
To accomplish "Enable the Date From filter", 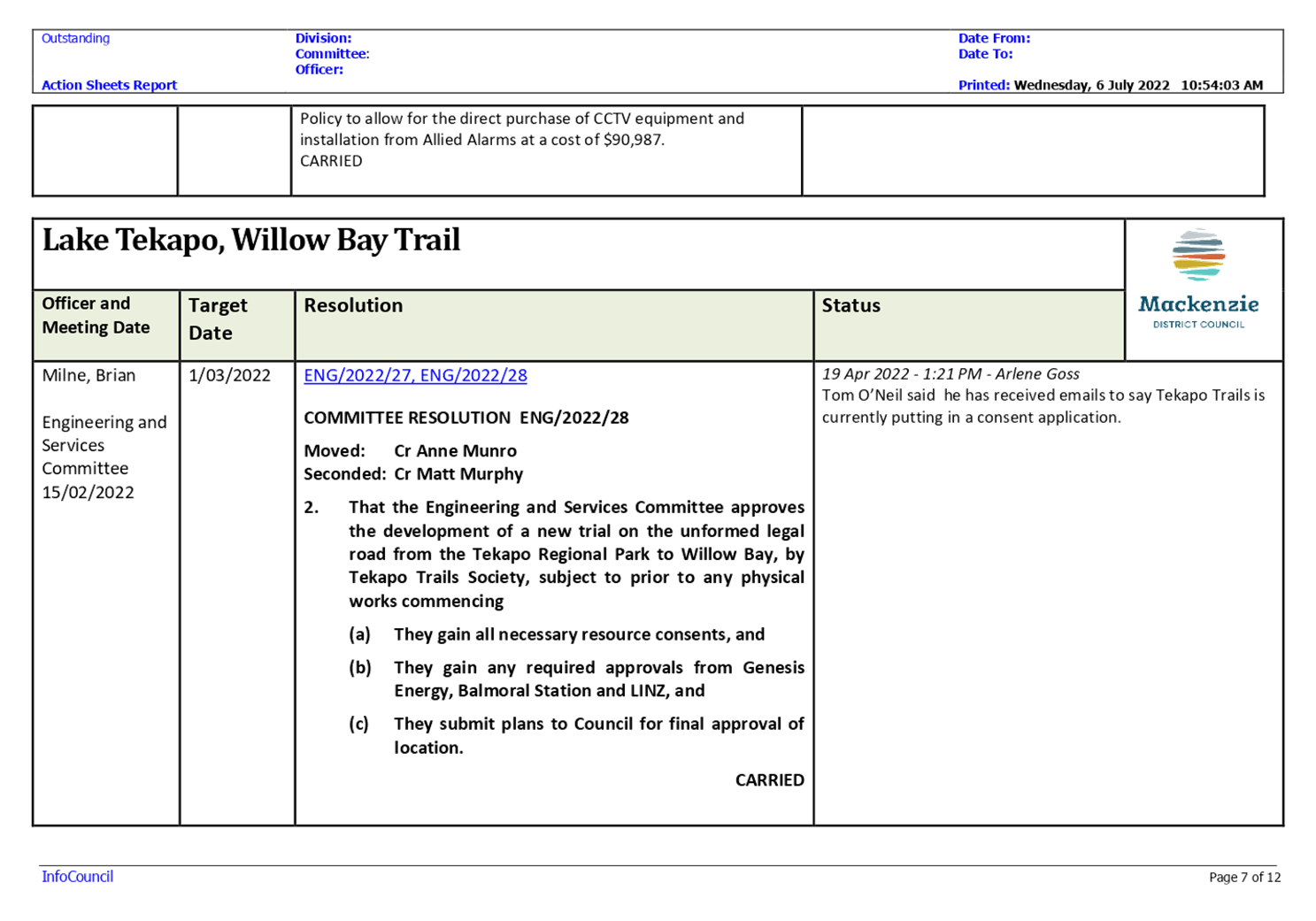I will 993,38.
